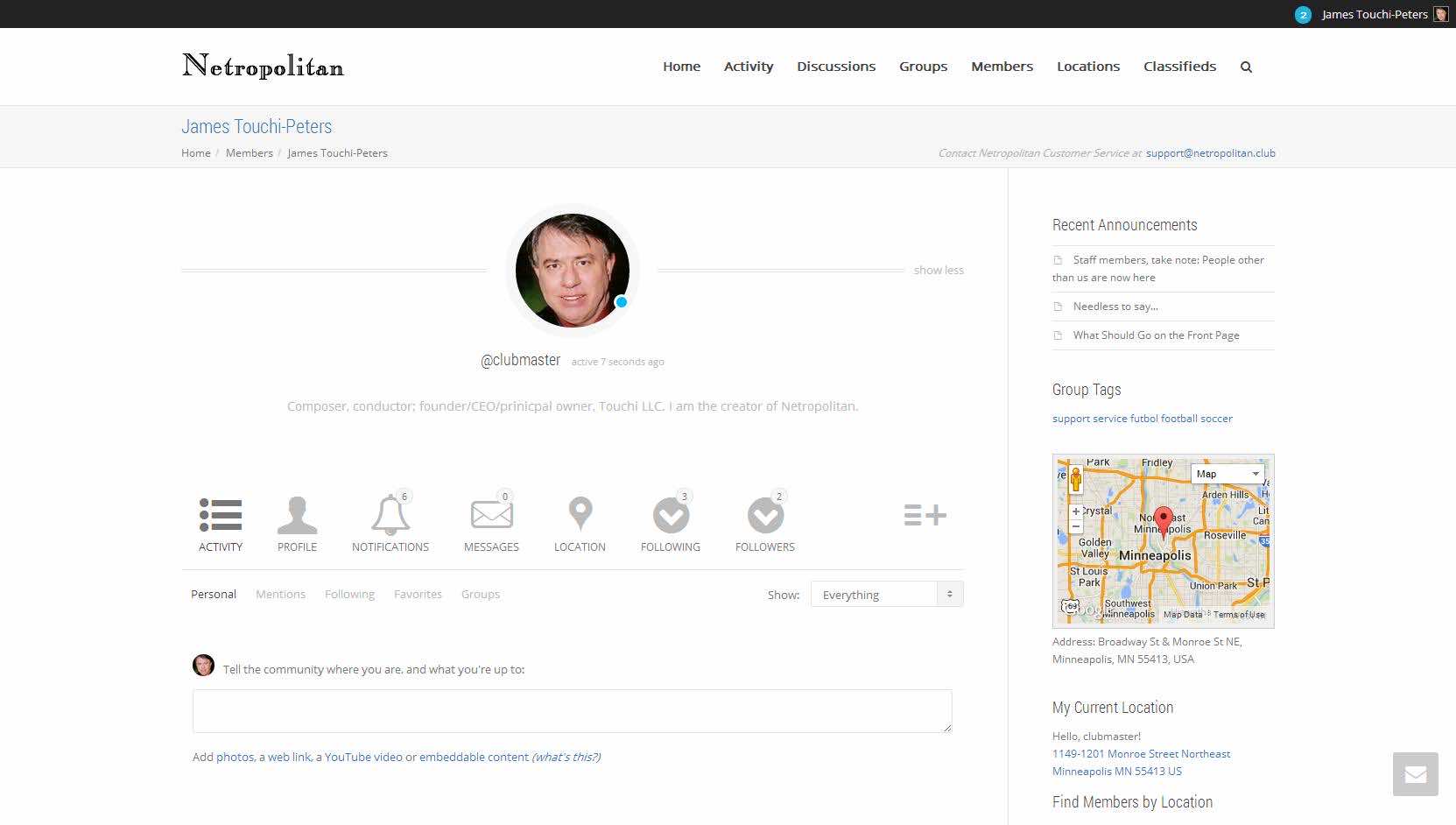Open the YouTube video link
Viewport: 1456px width, 825px height.
coord(363,757)
